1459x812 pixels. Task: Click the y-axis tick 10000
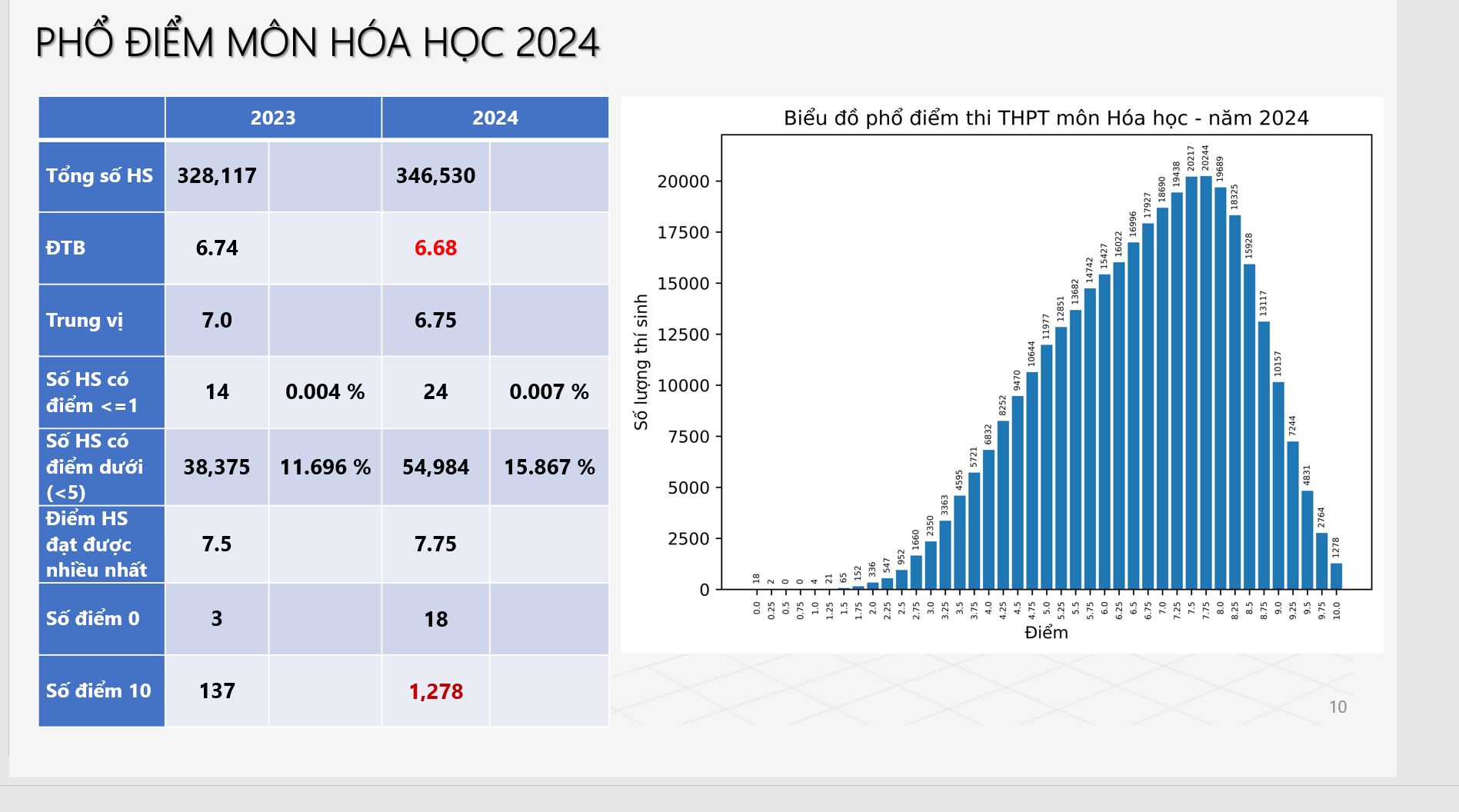pyautogui.click(x=683, y=385)
